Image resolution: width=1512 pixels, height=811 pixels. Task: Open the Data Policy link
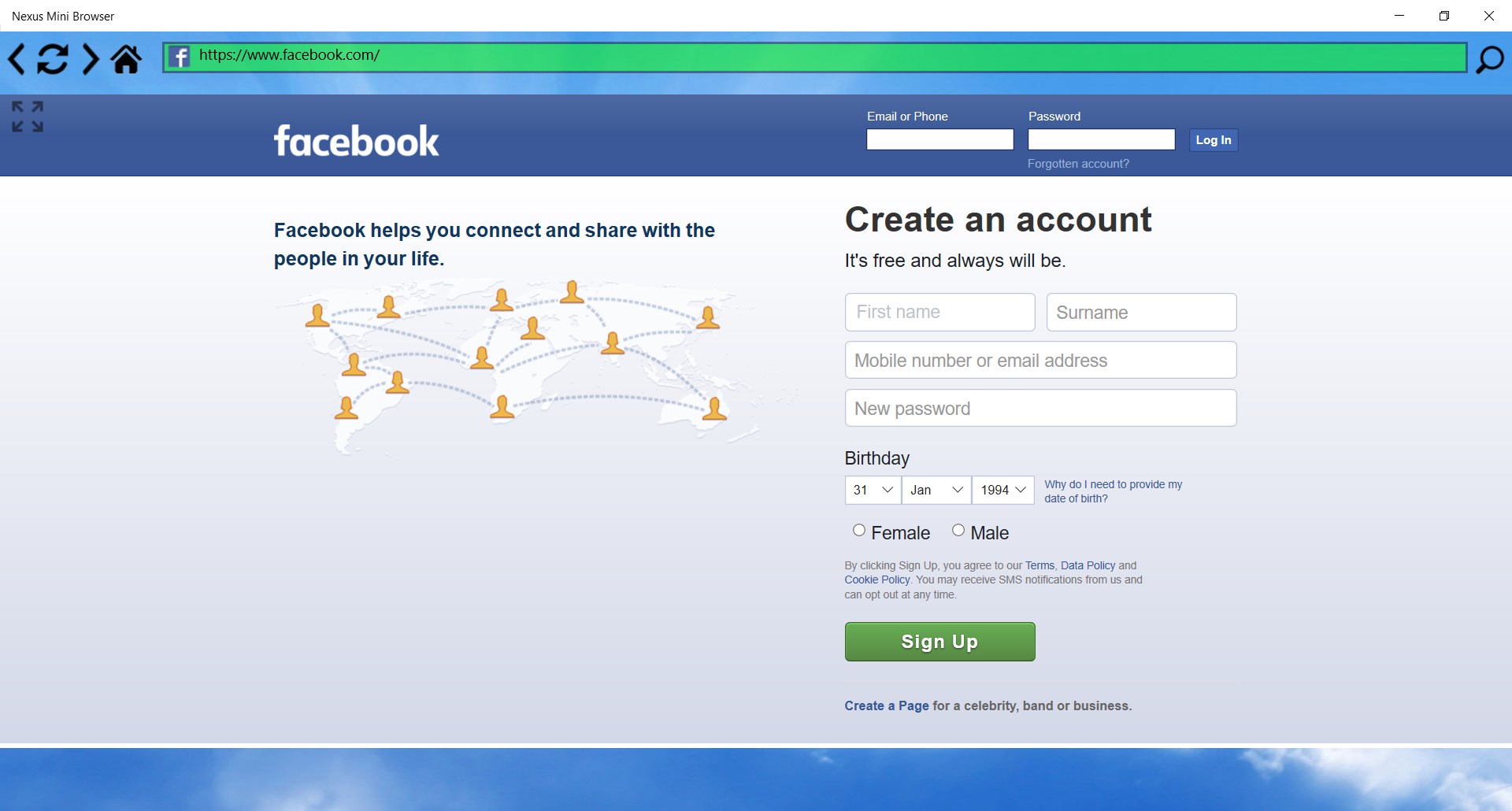pos(1088,565)
